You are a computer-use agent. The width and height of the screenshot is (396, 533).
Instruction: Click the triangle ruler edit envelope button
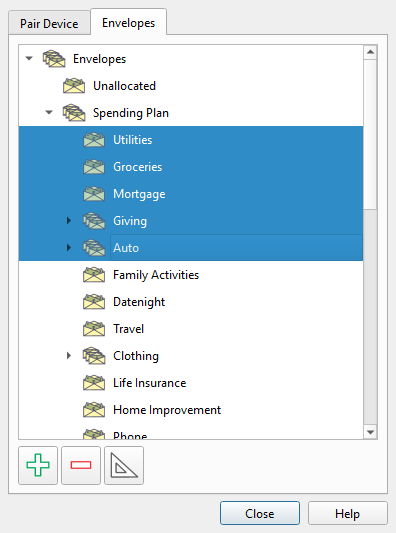click(x=124, y=465)
